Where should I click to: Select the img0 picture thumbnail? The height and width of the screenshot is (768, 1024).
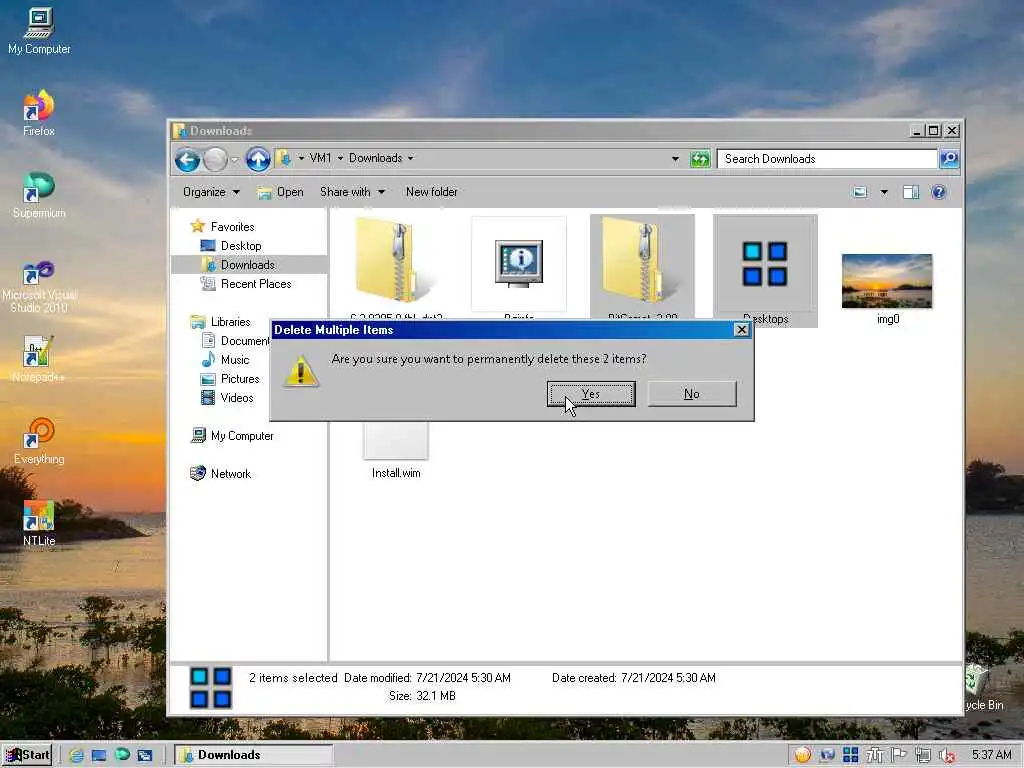tap(887, 281)
